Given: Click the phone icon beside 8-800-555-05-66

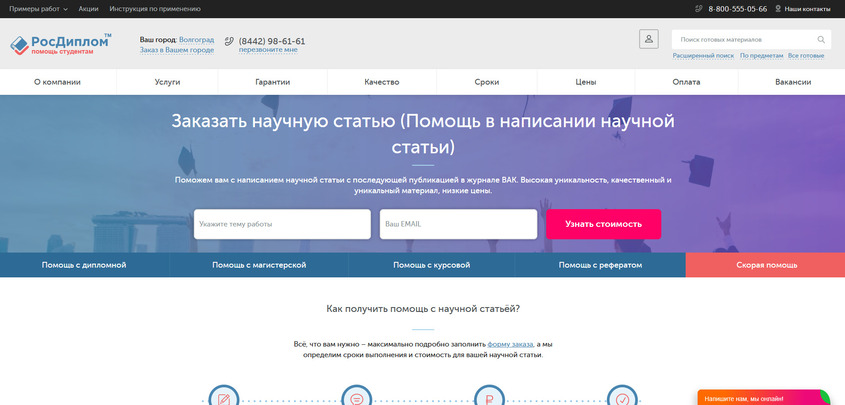Looking at the screenshot, I should pyautogui.click(x=699, y=9).
